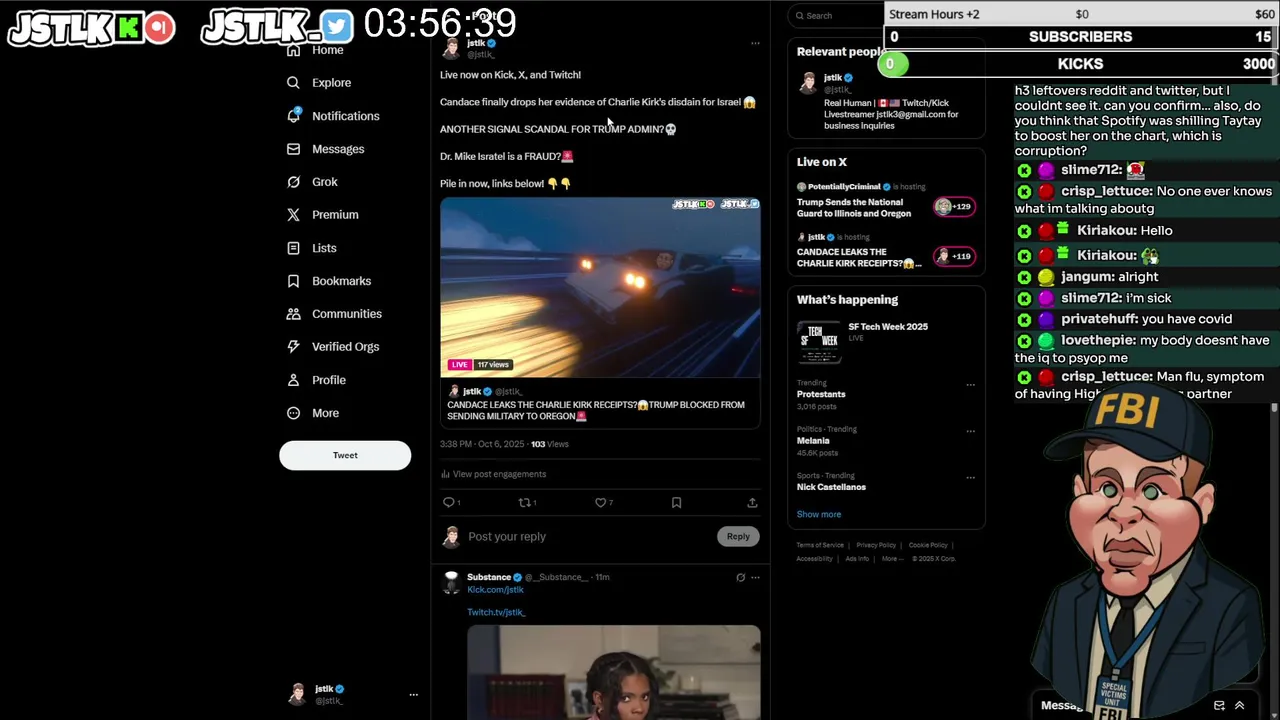Open the live stream video thumbnail
Screen dimensions: 1280x720
(600, 287)
